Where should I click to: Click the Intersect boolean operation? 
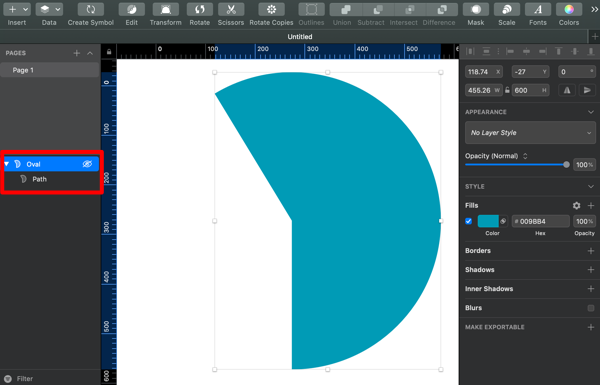point(410,9)
